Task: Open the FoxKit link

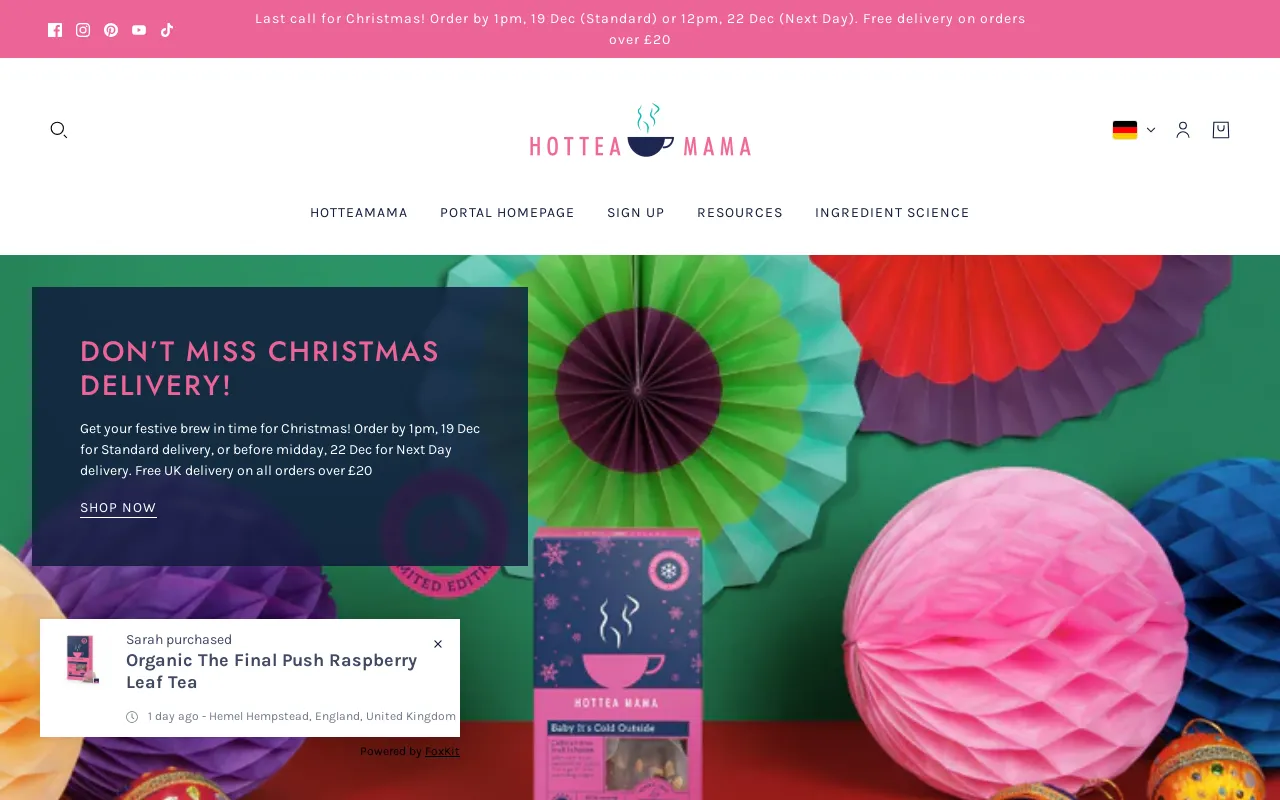Action: [x=442, y=751]
